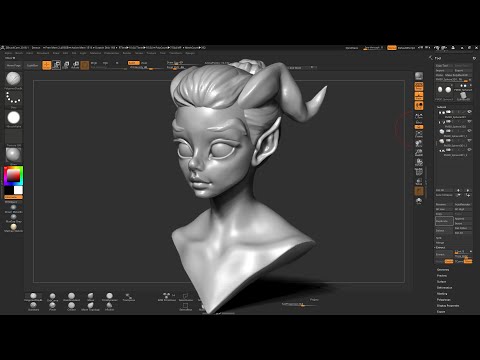Expand the Display Properties subpalette
480x360 pixels.
[x=448, y=306]
